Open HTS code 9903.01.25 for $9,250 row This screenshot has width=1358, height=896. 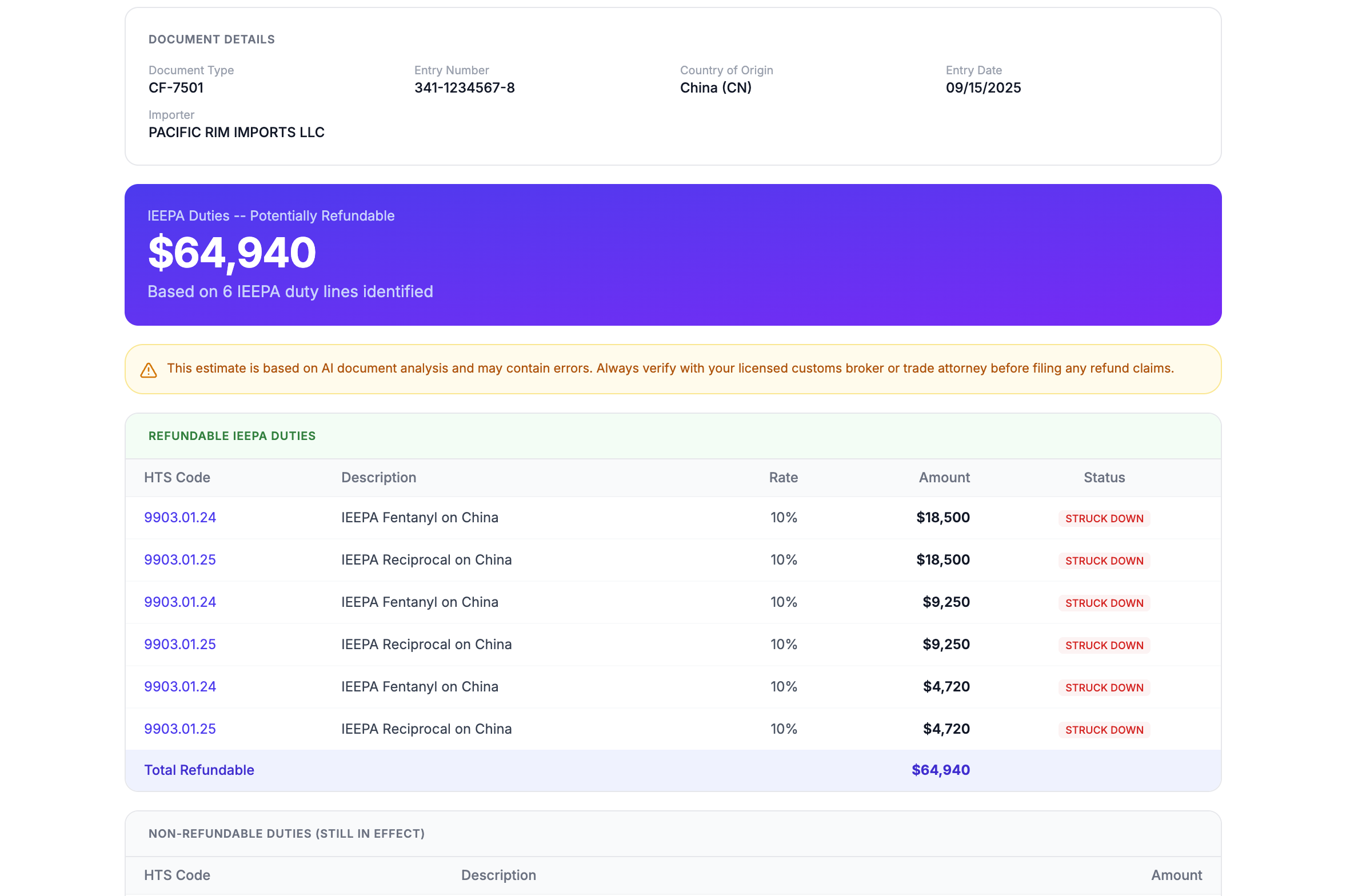pos(179,644)
